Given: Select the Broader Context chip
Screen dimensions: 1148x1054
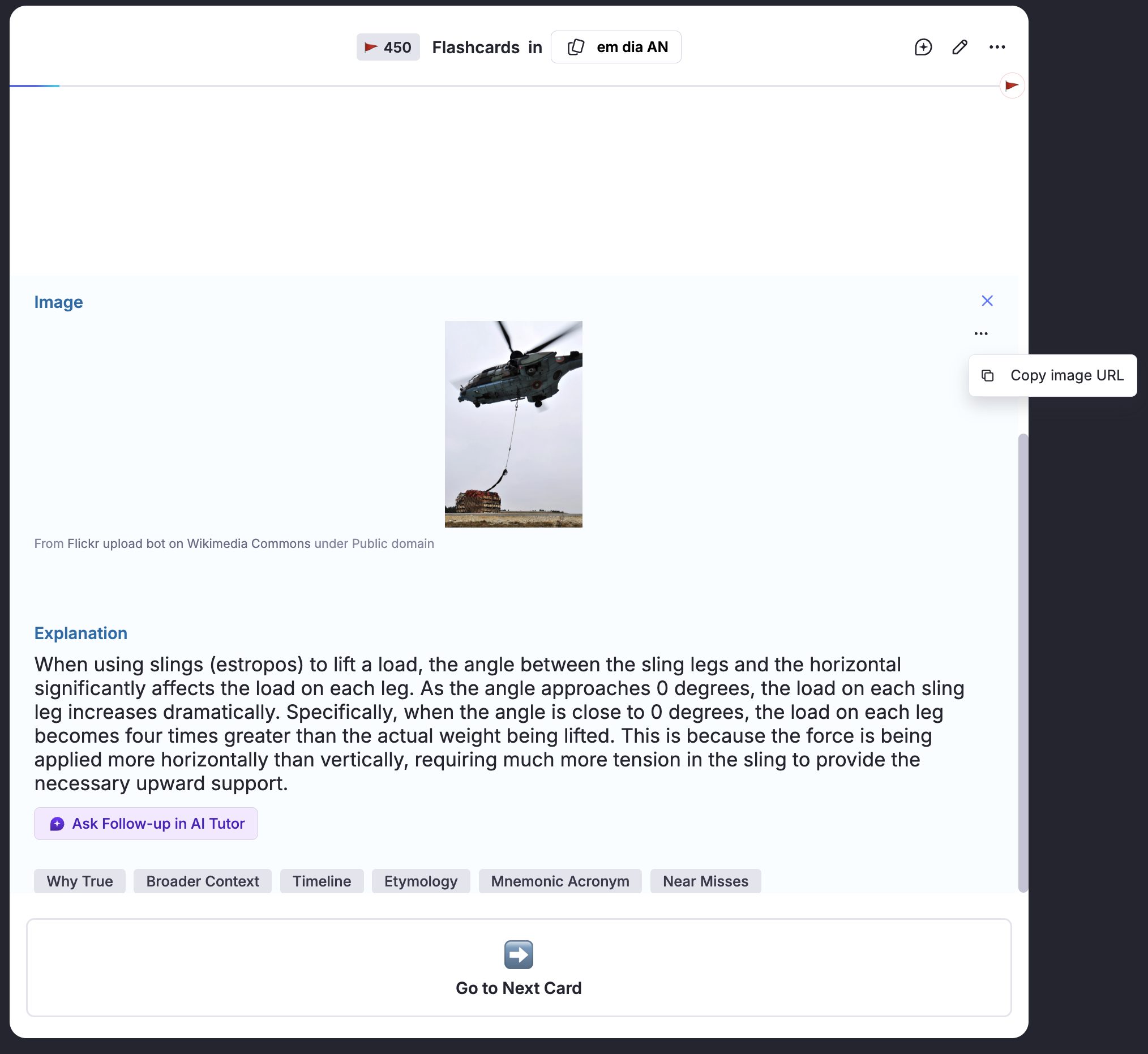Looking at the screenshot, I should [203, 881].
